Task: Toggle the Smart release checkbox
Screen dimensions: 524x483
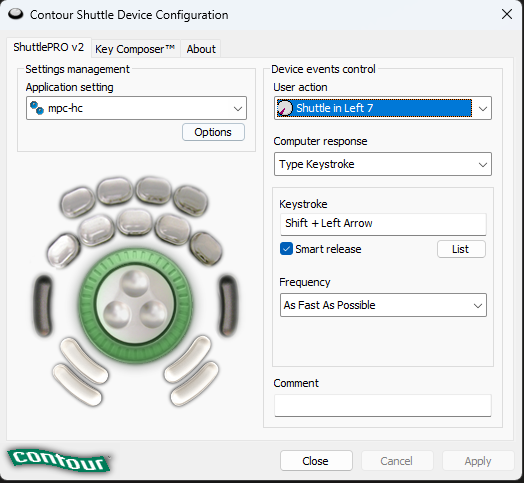Action: click(286, 249)
